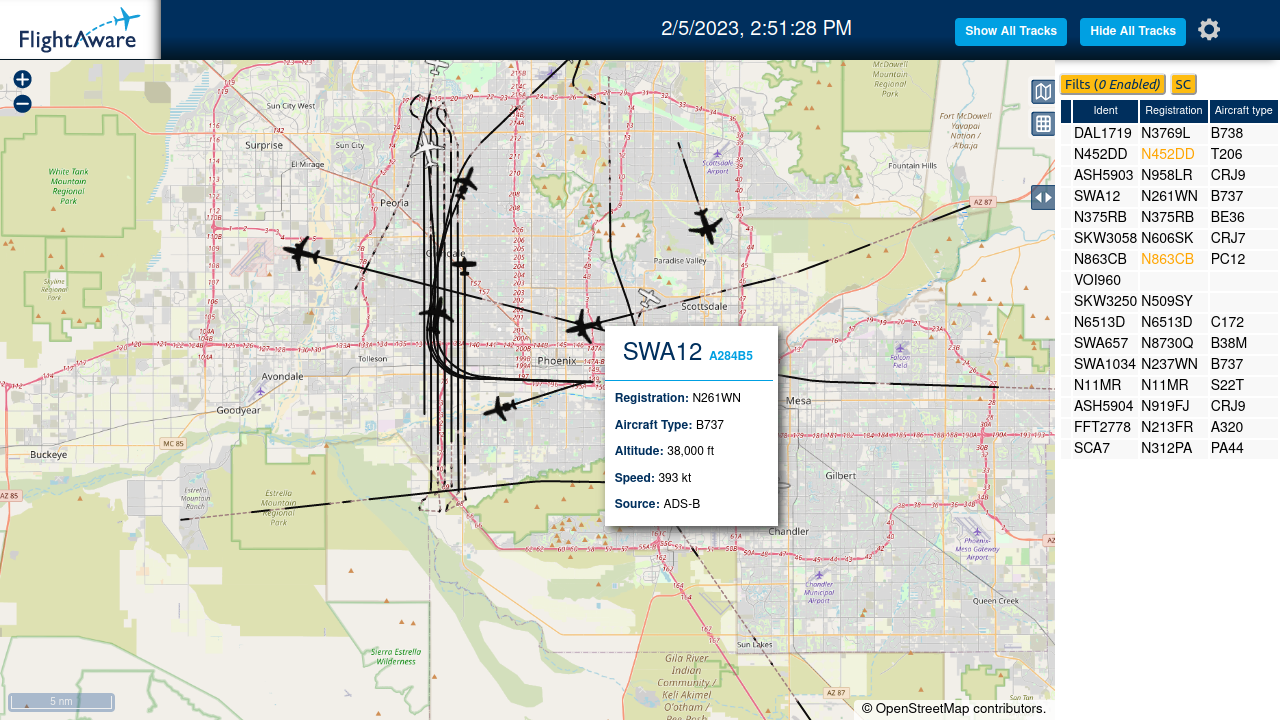Click the grid table icon on the map
Image resolution: width=1280 pixels, height=720 pixels.
(x=1043, y=124)
